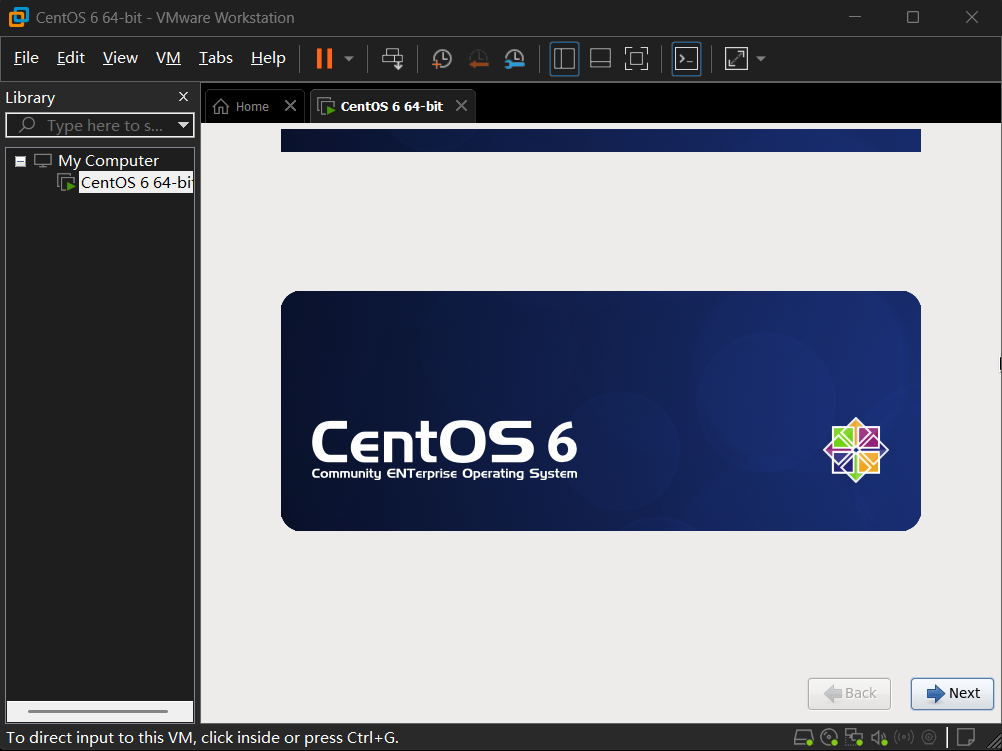The width and height of the screenshot is (1002, 751).
Task: Click the stretch guest display icon
Action: coord(736,59)
